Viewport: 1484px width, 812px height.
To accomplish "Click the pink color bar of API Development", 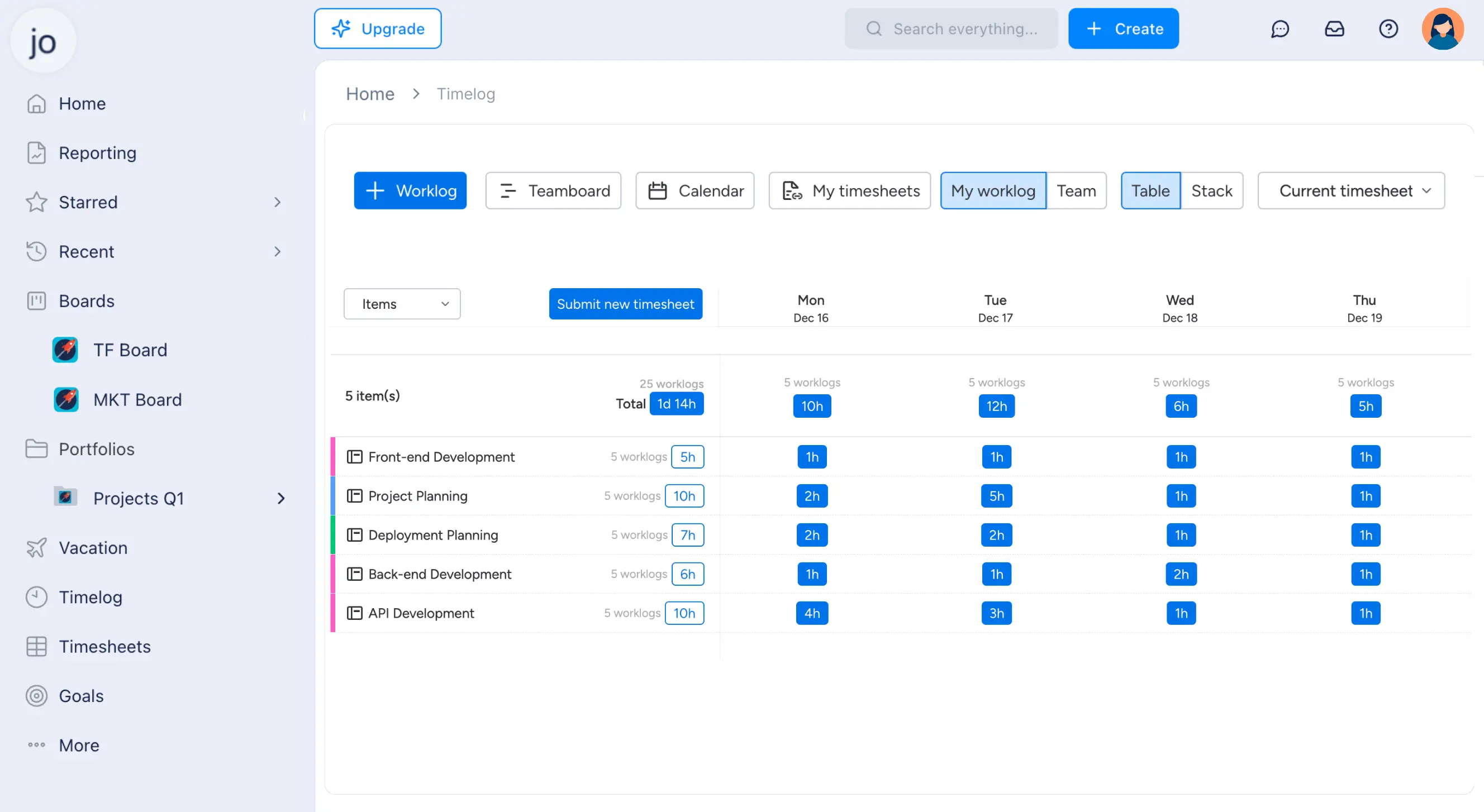I will coord(333,613).
